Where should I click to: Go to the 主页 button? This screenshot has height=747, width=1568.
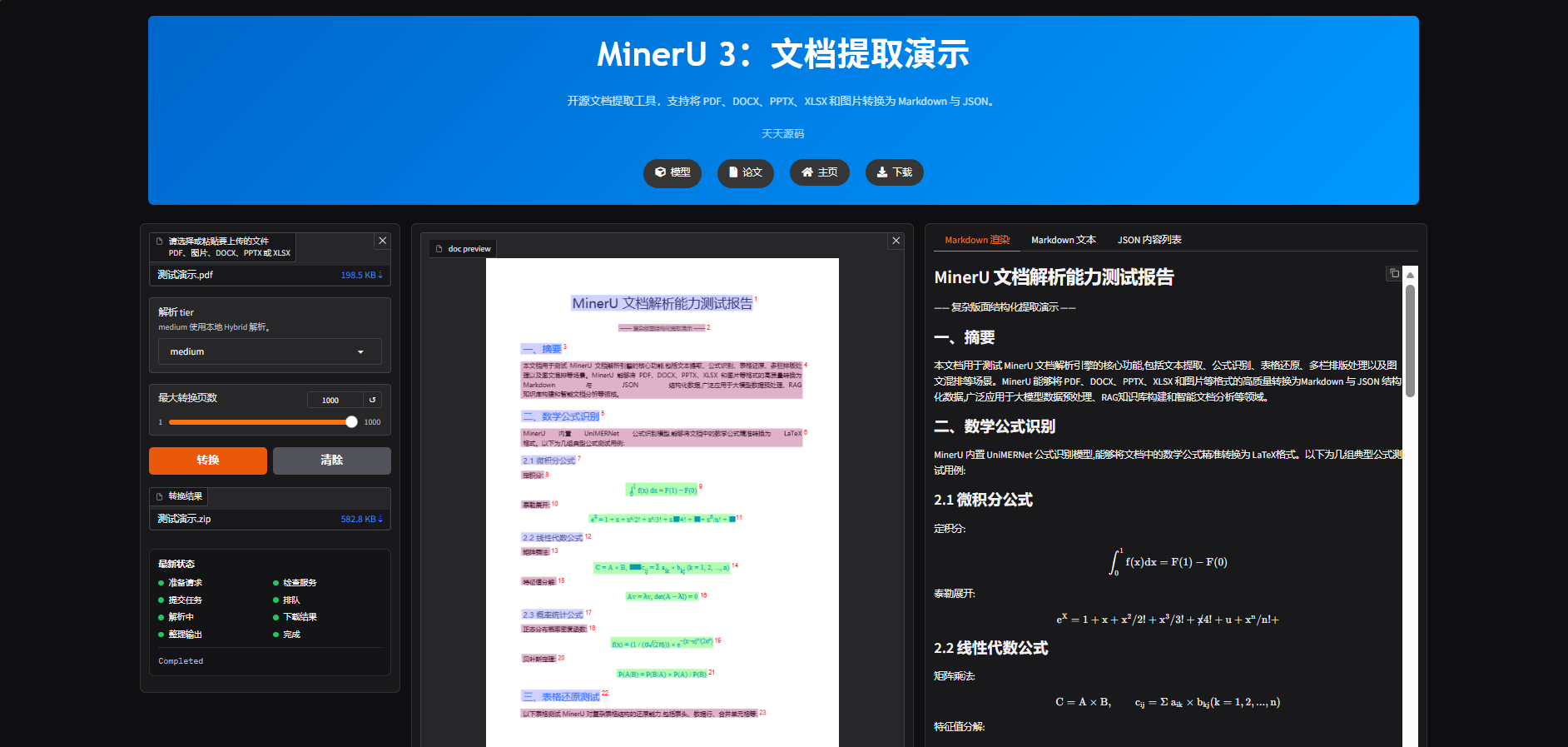tap(820, 172)
